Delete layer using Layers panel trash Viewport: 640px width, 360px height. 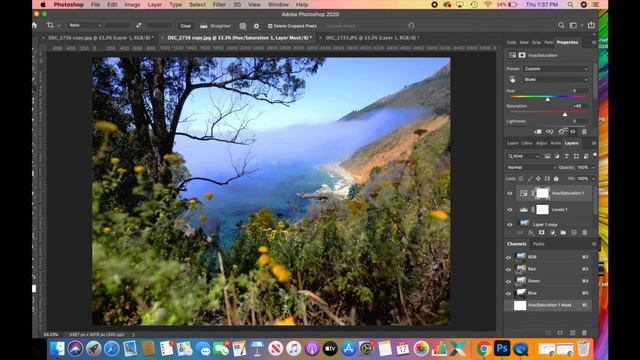[584, 233]
